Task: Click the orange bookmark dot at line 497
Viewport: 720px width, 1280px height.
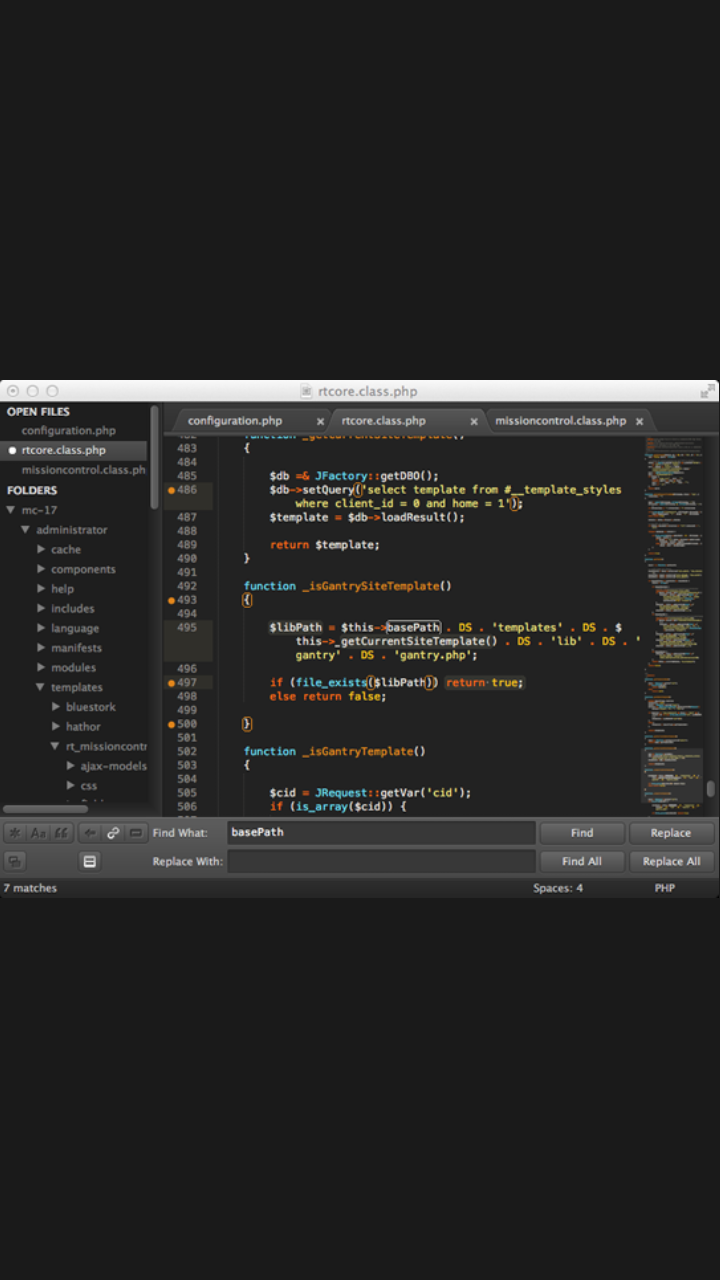Action: (171, 683)
